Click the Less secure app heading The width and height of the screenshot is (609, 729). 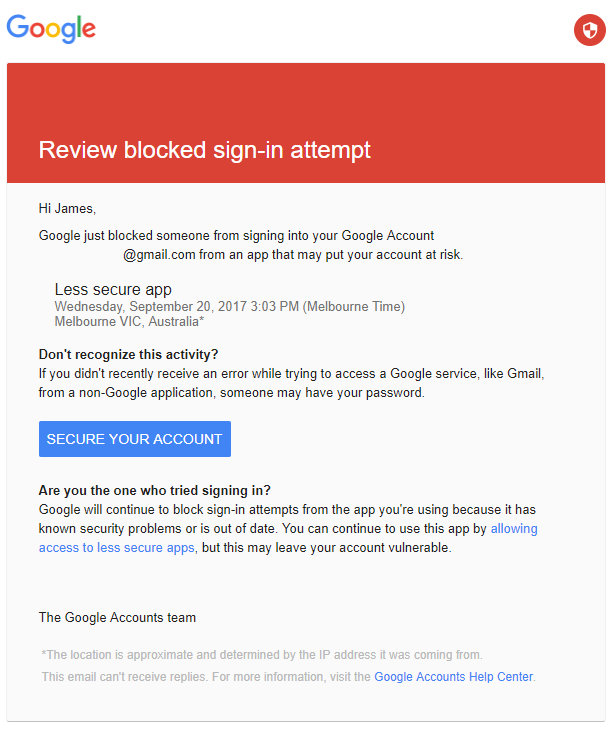click(x=113, y=289)
